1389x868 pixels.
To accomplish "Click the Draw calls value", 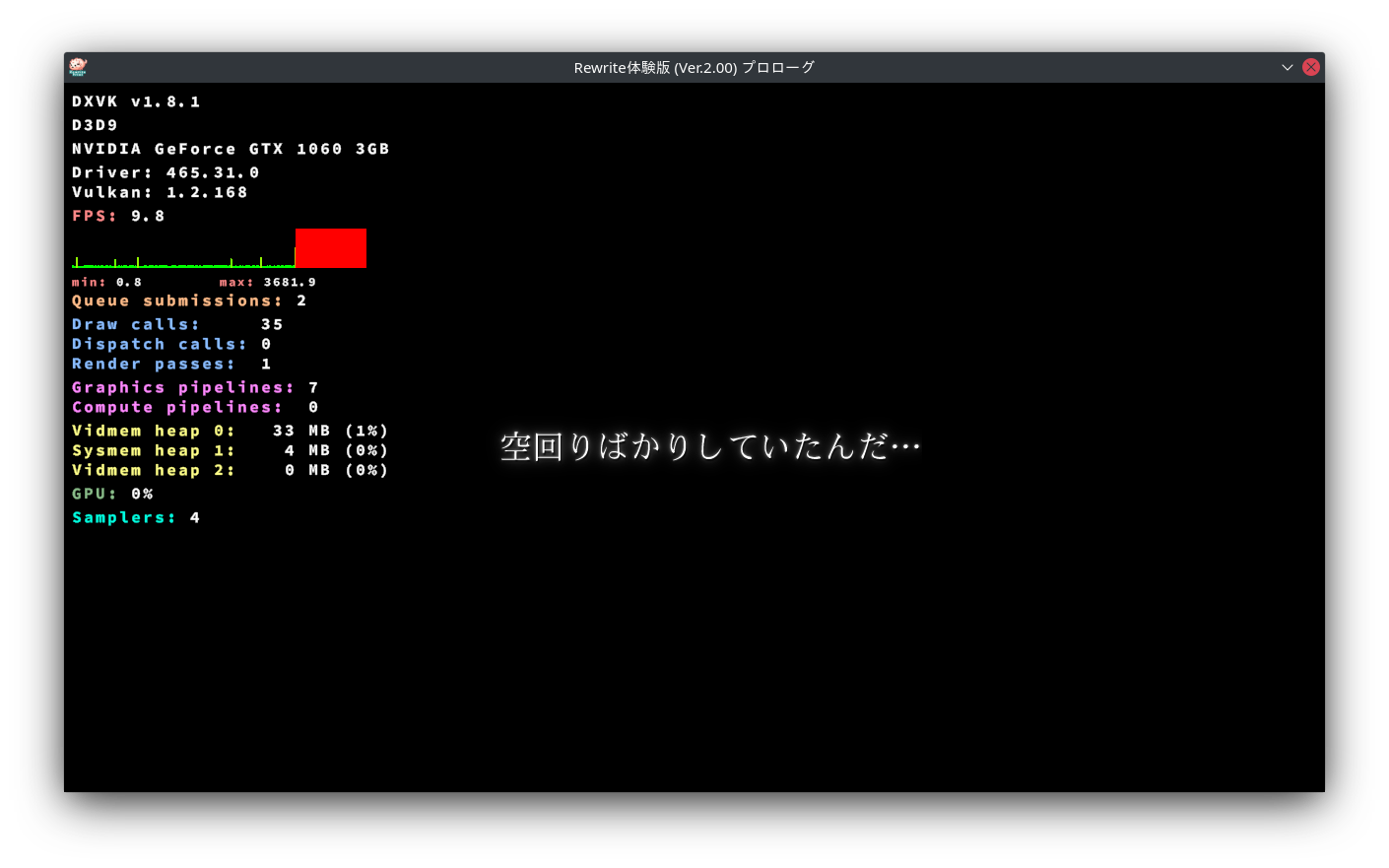I will (272, 324).
